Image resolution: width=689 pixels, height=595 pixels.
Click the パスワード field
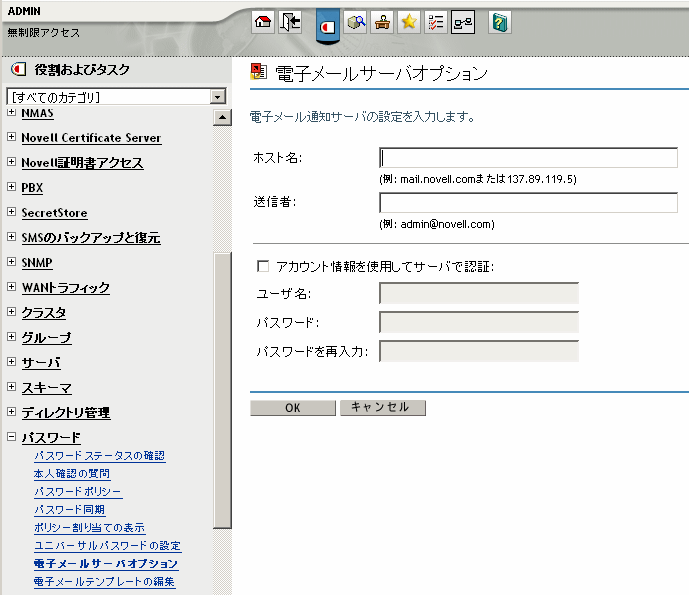pyautogui.click(x=479, y=322)
